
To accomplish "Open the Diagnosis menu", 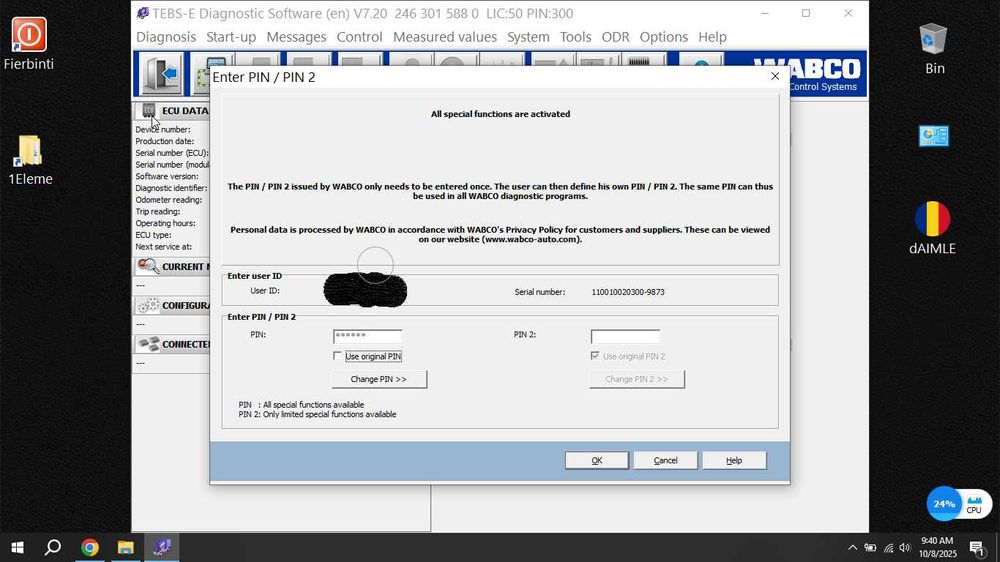I will 166,37.
